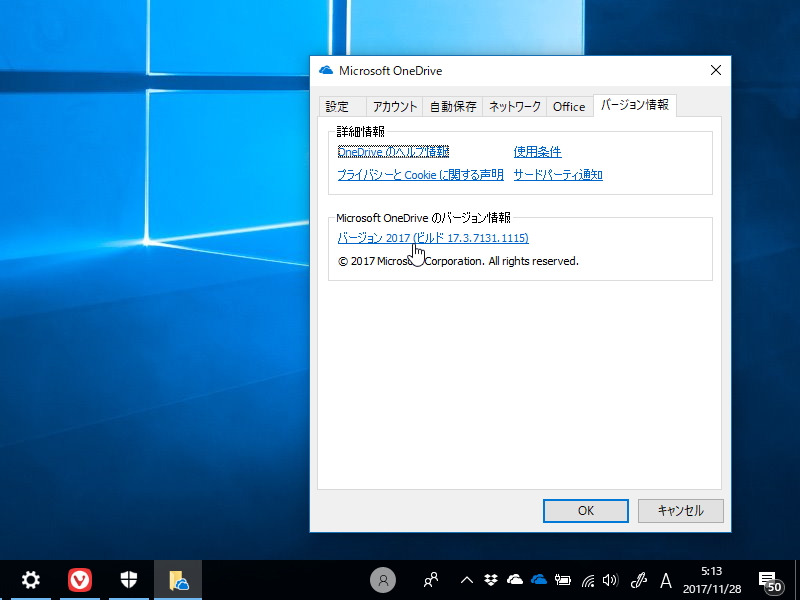This screenshot has width=800, height=600.
Task: Open Windows Defender shield icon
Action: tap(129, 580)
